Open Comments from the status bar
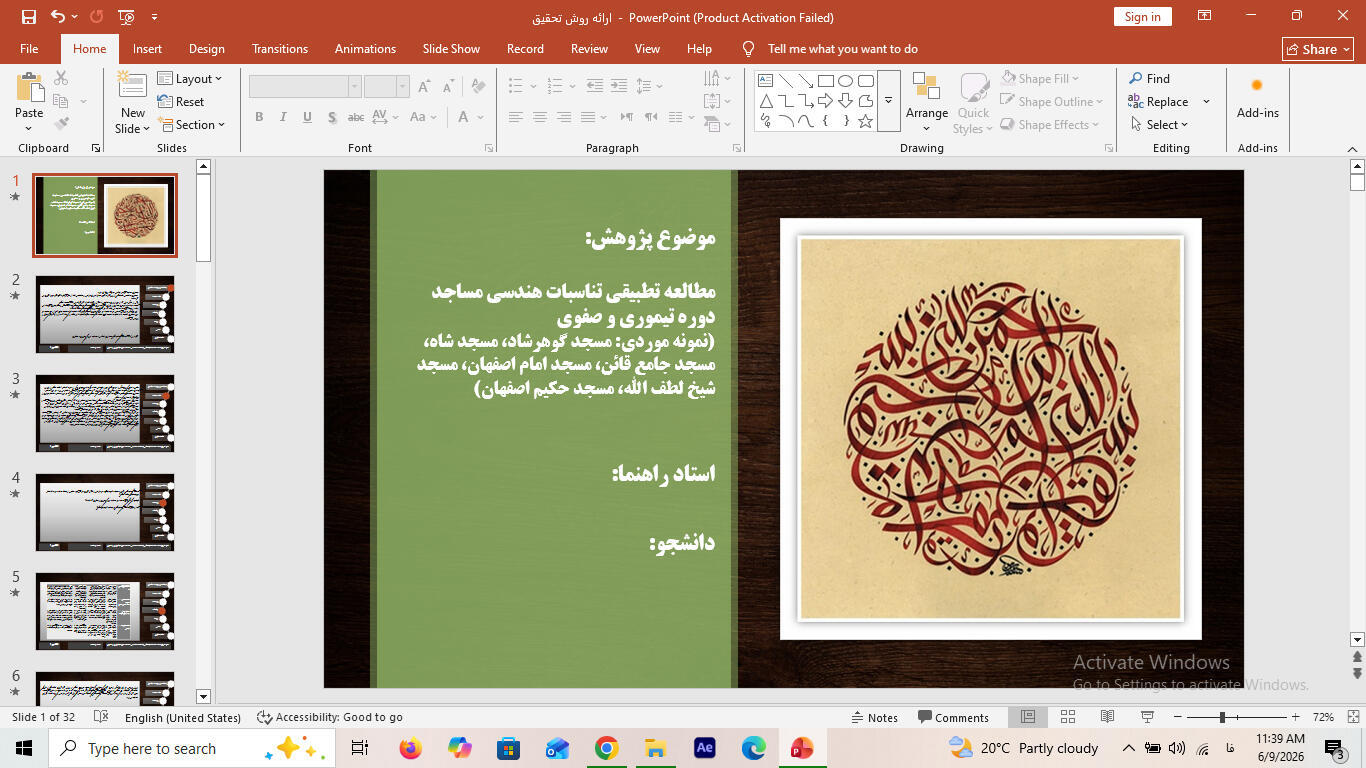The image size is (1366, 768). tap(953, 717)
